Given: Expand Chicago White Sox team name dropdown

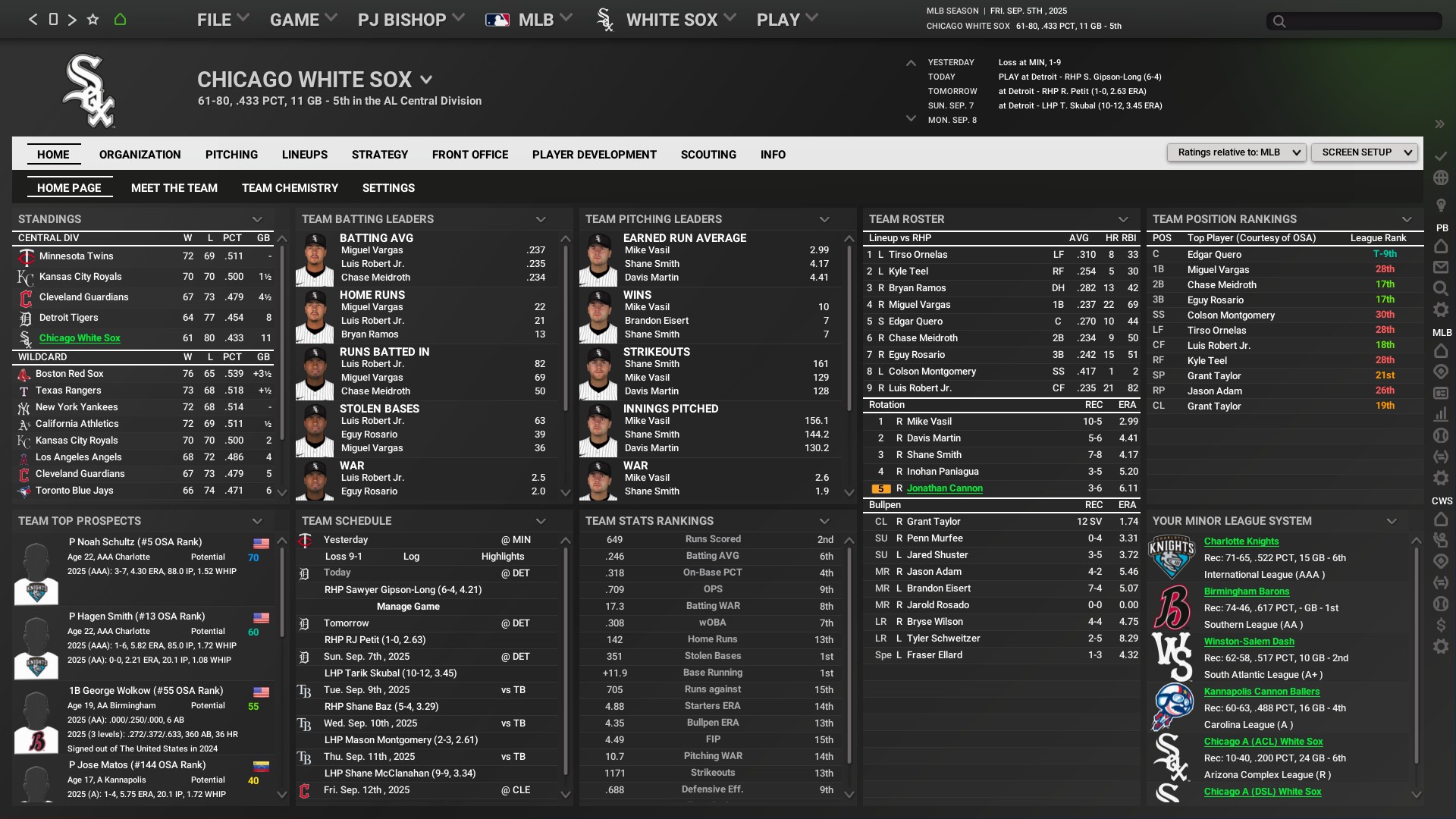Looking at the screenshot, I should 426,80.
